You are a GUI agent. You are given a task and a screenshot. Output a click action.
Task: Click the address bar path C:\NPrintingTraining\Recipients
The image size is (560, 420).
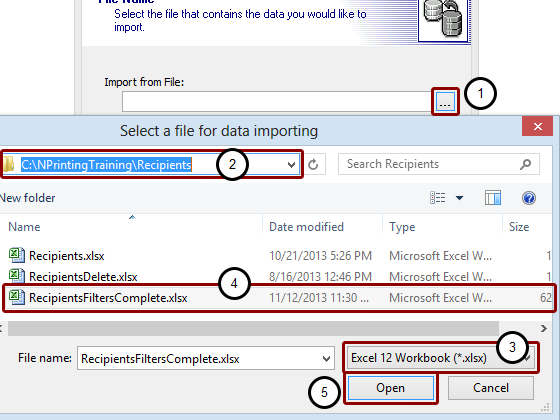[x=106, y=165]
